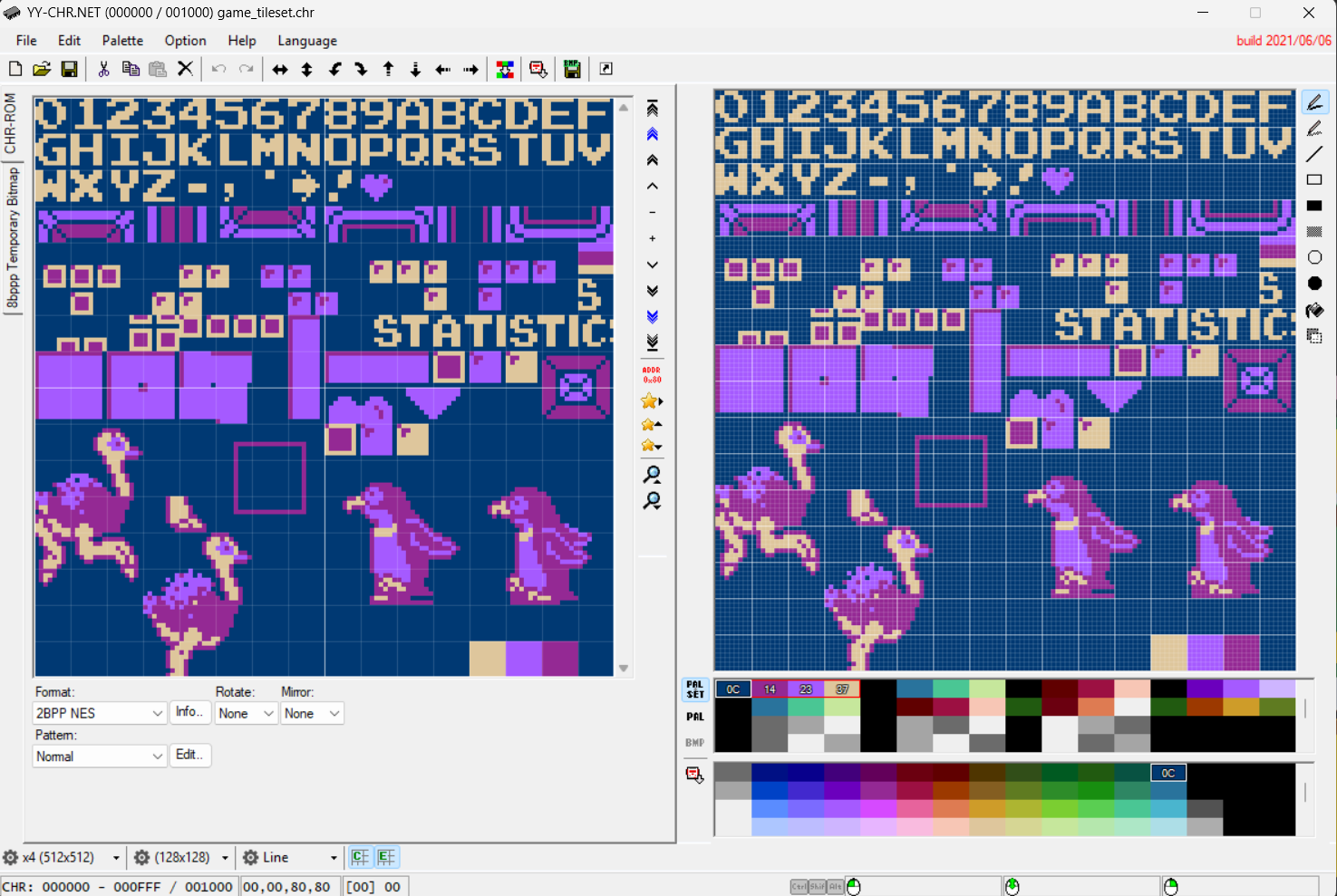Toggle the left grid display button in the status bar
Viewport: 1337px width, 896px height.
361,857
